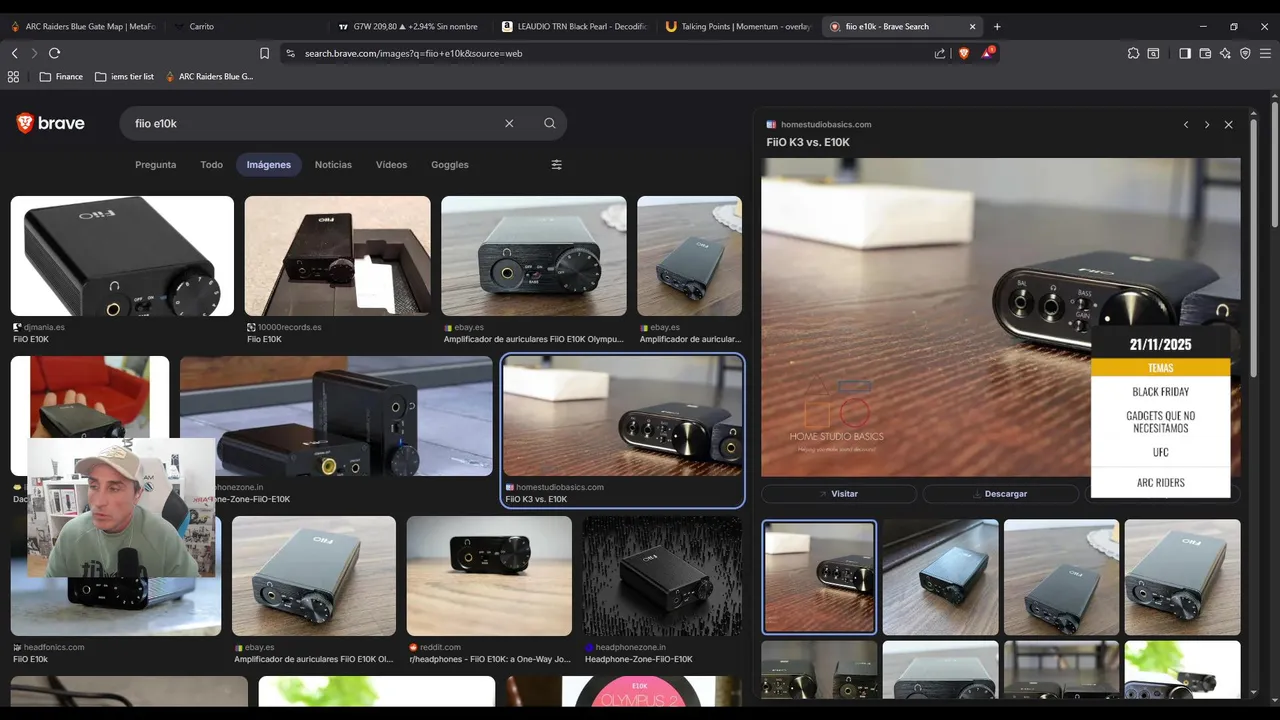Open the Brave VPN shield icon
1280x720 pixels.
coord(1245,53)
